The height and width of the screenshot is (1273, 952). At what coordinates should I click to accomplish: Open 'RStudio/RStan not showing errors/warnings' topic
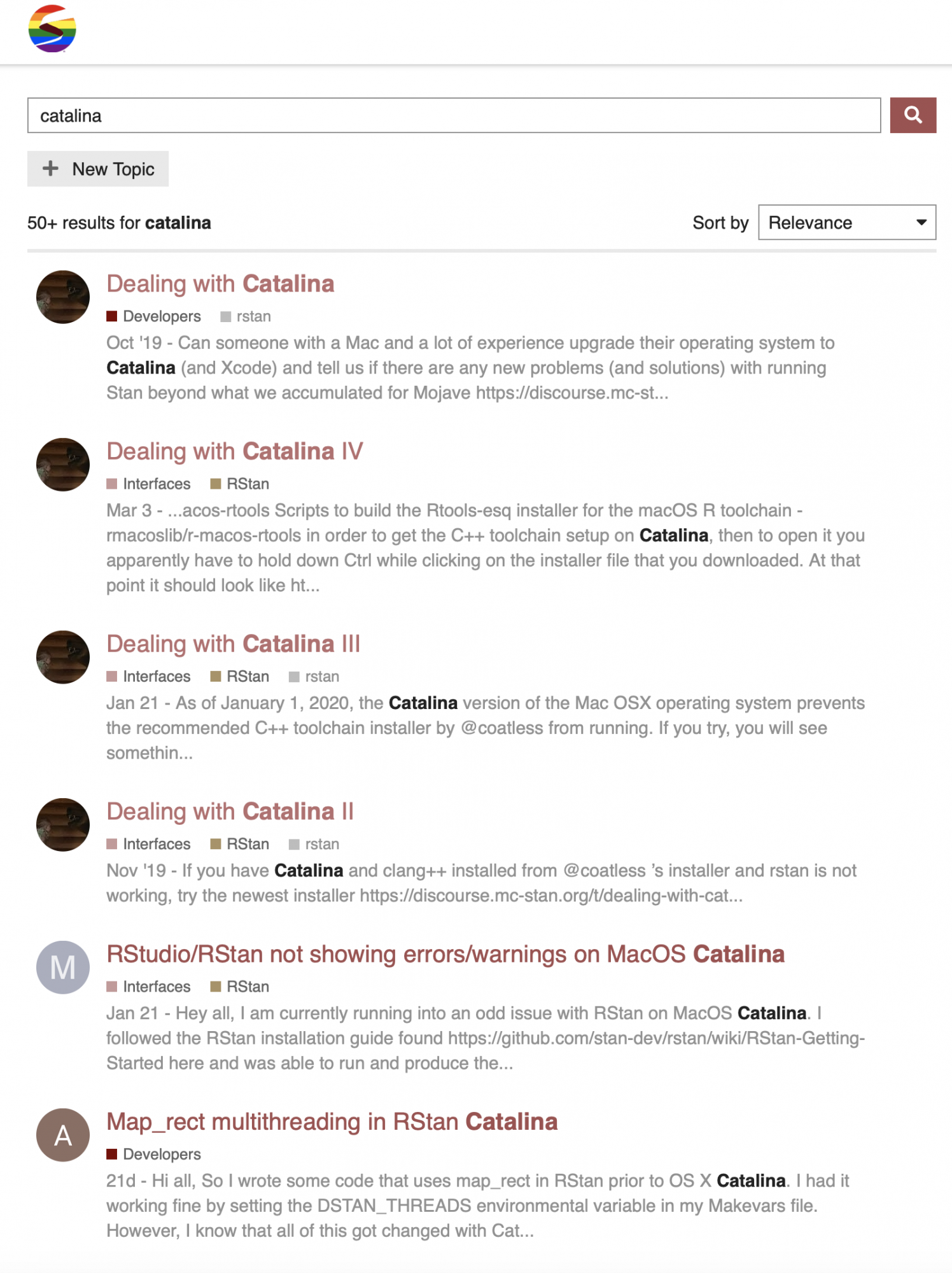[445, 954]
